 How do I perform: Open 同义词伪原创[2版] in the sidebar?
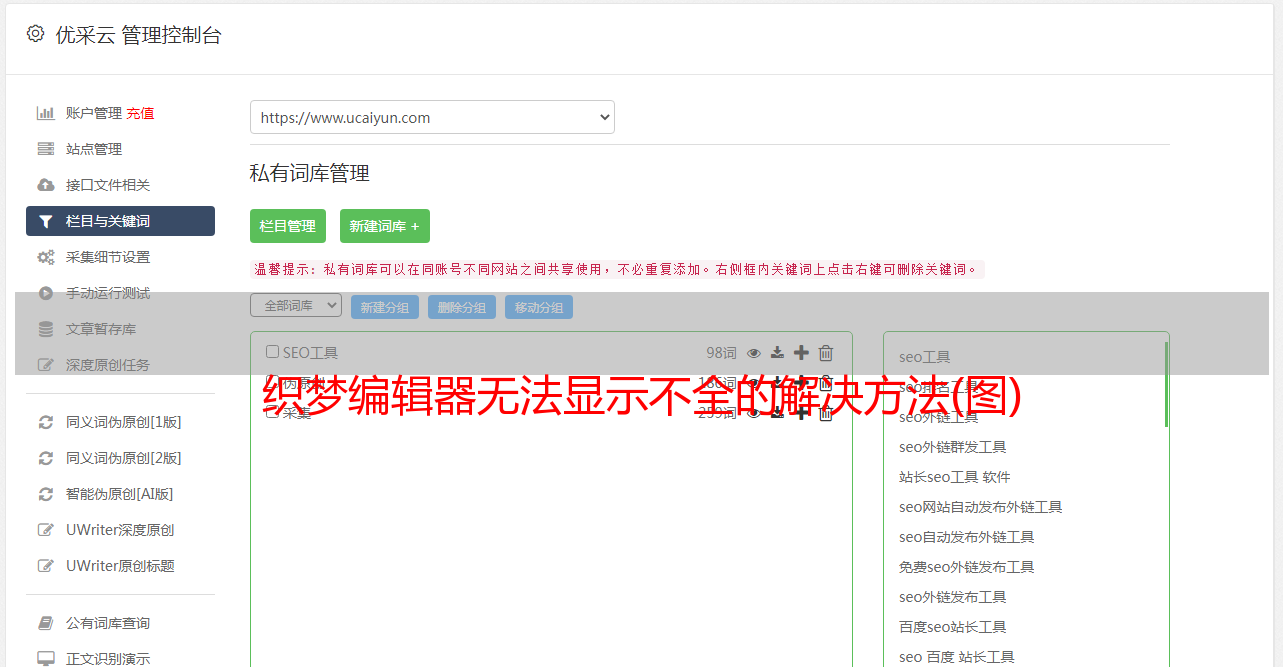[x=124, y=458]
